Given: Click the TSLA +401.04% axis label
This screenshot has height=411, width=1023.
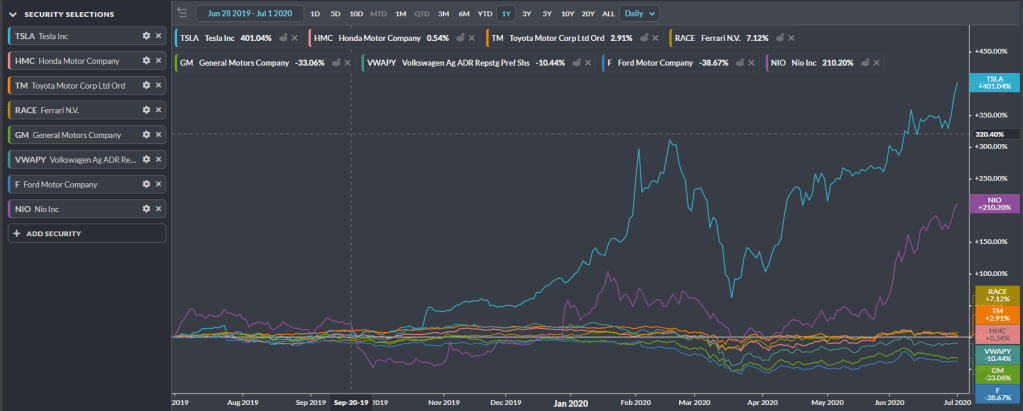Looking at the screenshot, I should [x=994, y=82].
